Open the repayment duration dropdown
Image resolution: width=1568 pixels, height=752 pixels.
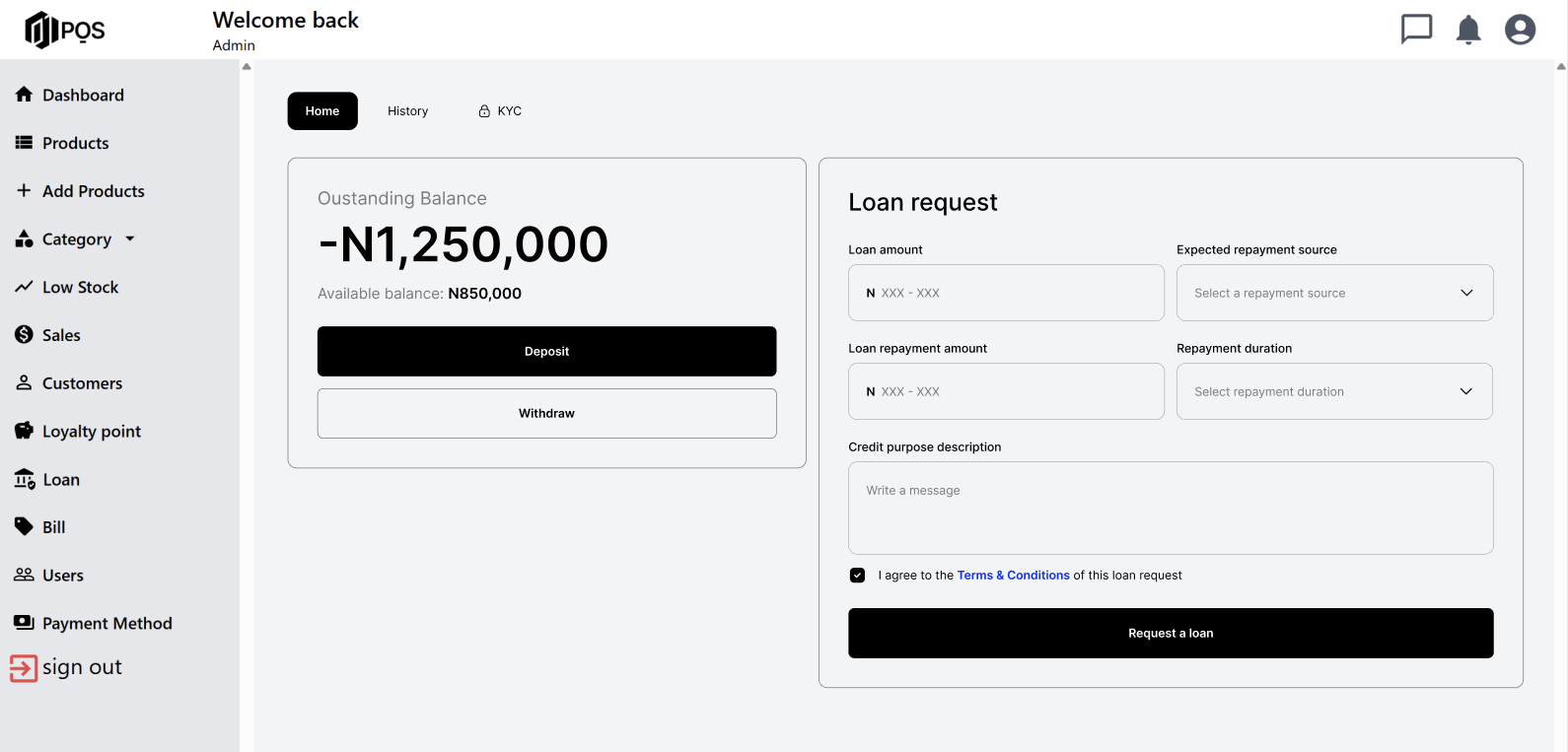coord(1334,391)
